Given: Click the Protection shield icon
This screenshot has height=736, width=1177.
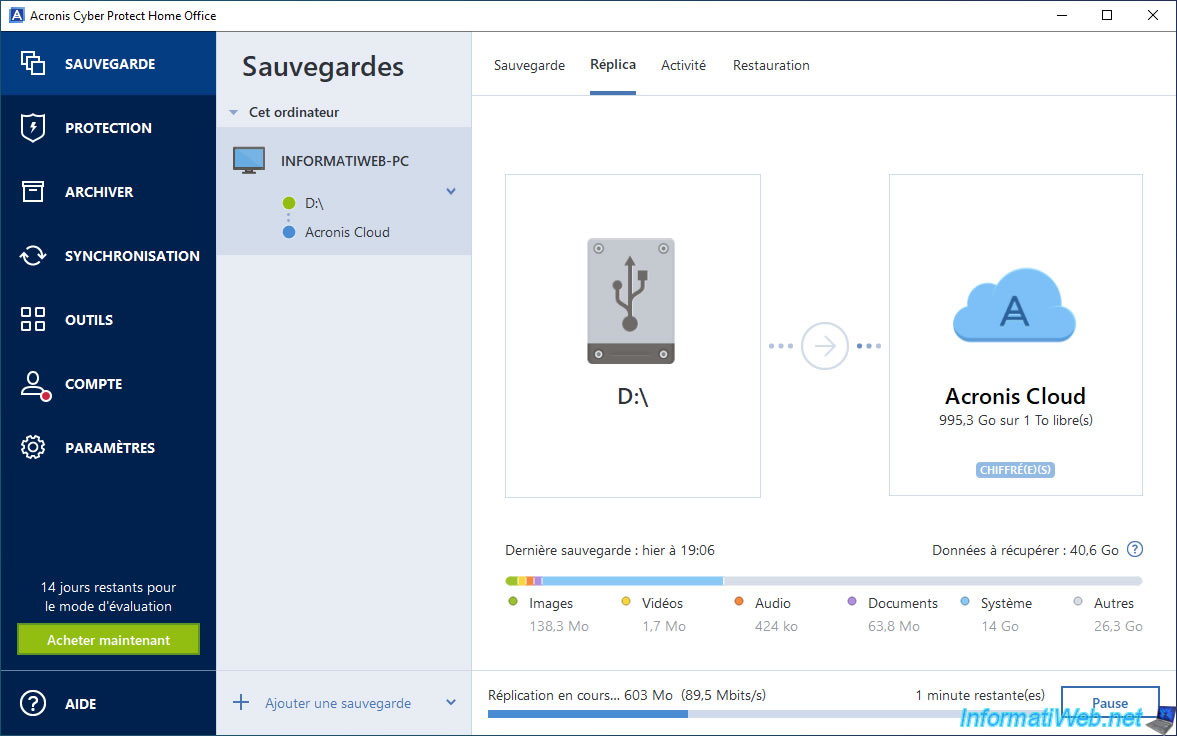Looking at the screenshot, I should point(33,128).
